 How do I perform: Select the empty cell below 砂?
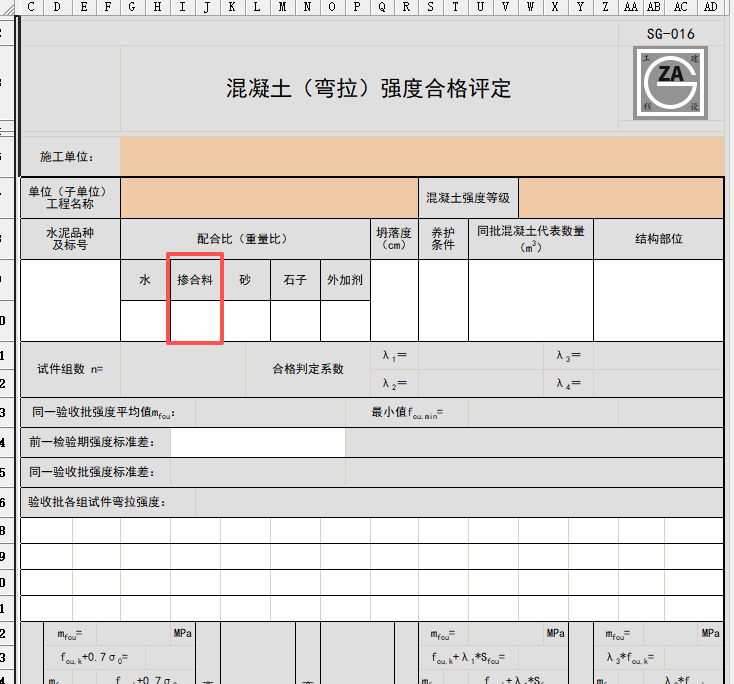click(245, 321)
